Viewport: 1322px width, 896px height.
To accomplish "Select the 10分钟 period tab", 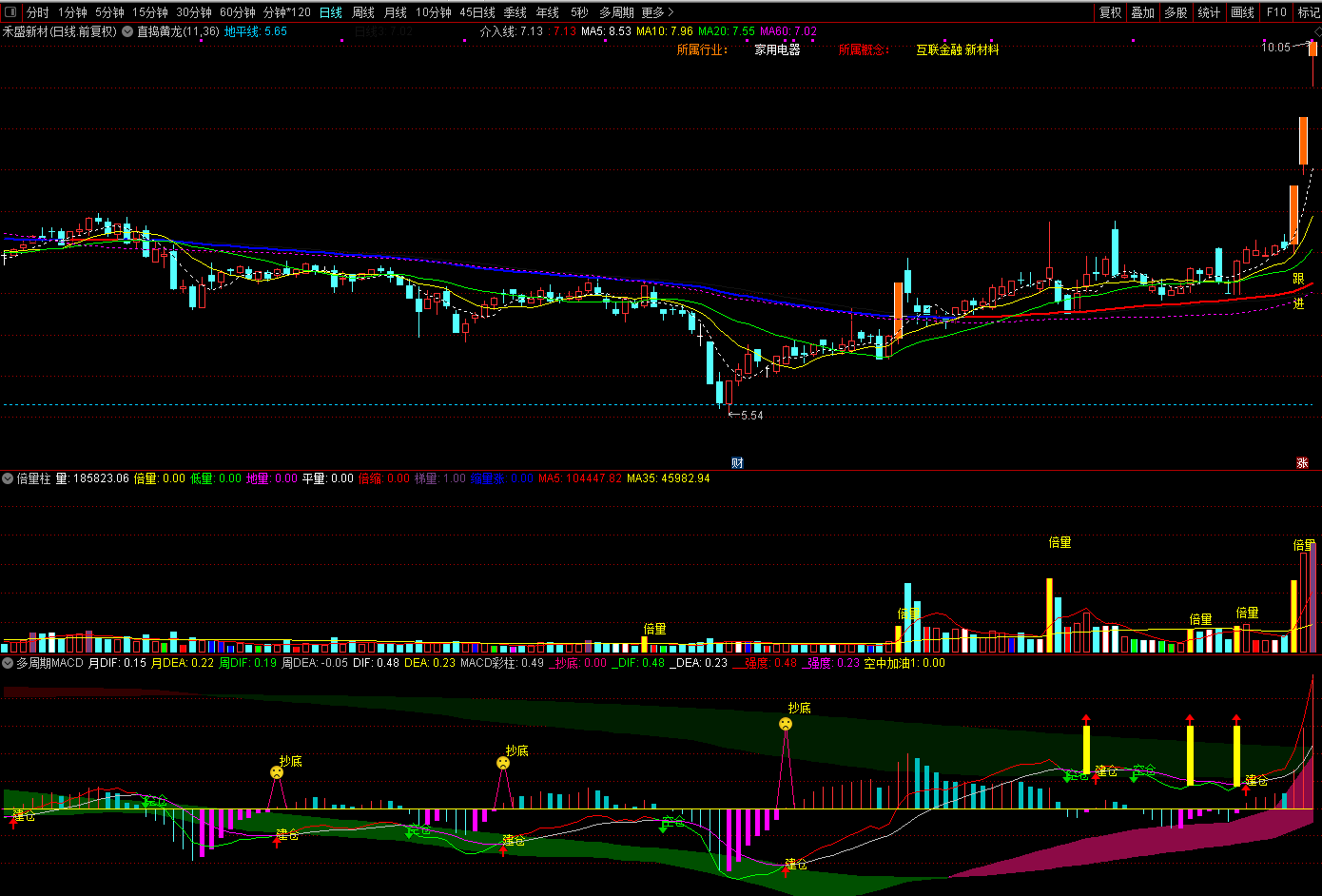I will pyautogui.click(x=434, y=12).
